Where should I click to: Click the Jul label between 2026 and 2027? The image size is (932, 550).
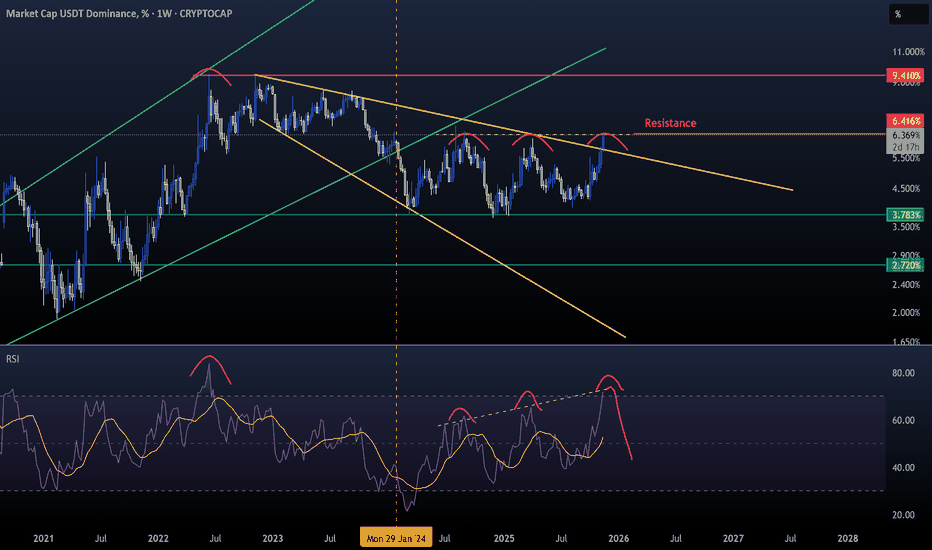click(676, 539)
